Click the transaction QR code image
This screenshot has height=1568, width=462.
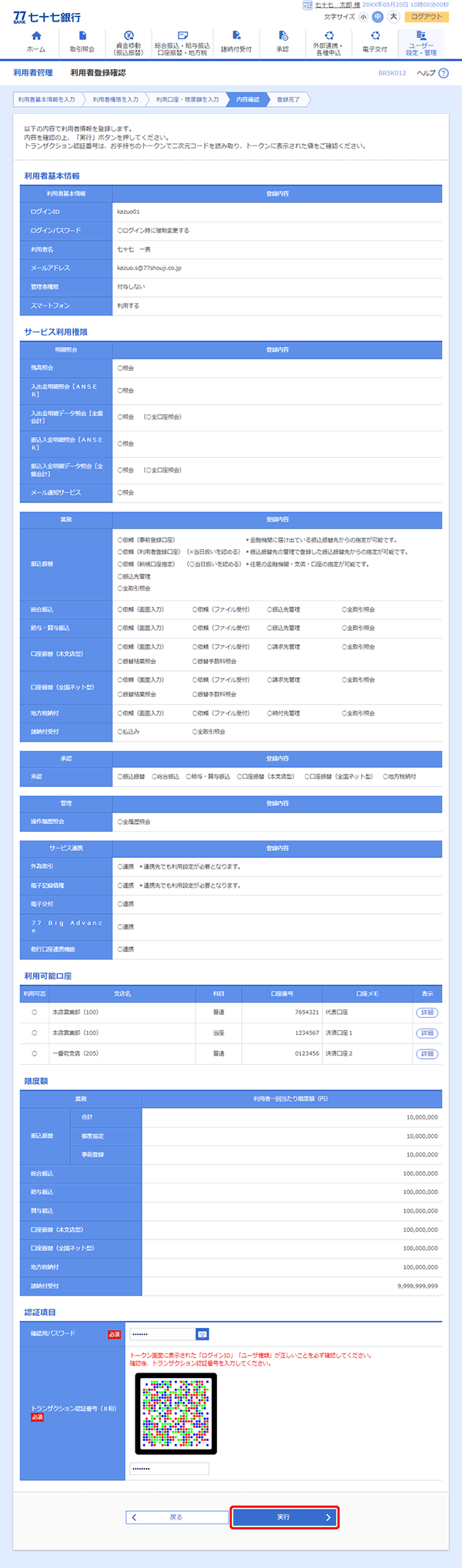pos(176,1414)
